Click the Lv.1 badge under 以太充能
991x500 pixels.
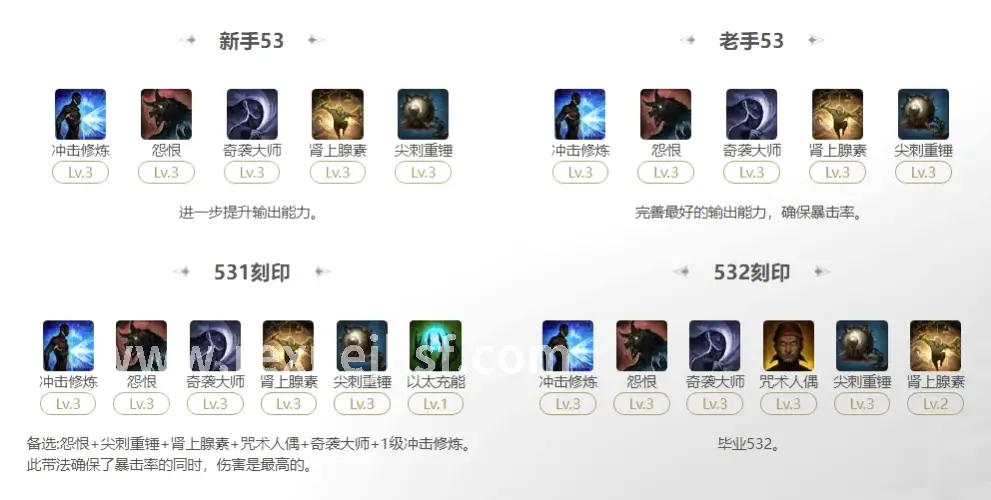pyautogui.click(x=435, y=404)
